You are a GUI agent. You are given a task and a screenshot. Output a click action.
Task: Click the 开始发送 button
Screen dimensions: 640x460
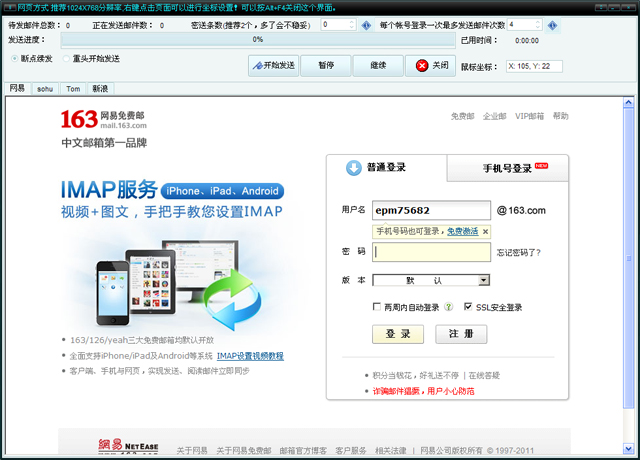[x=273, y=65]
